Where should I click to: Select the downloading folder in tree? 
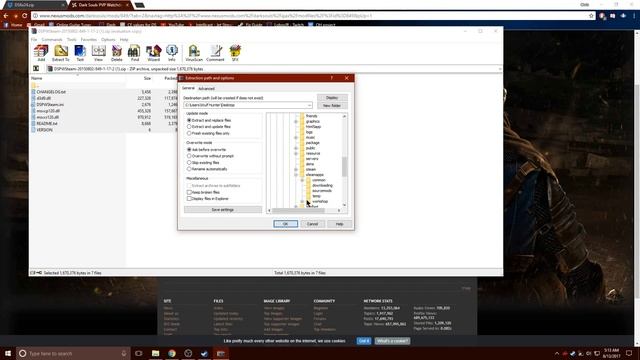[322, 185]
